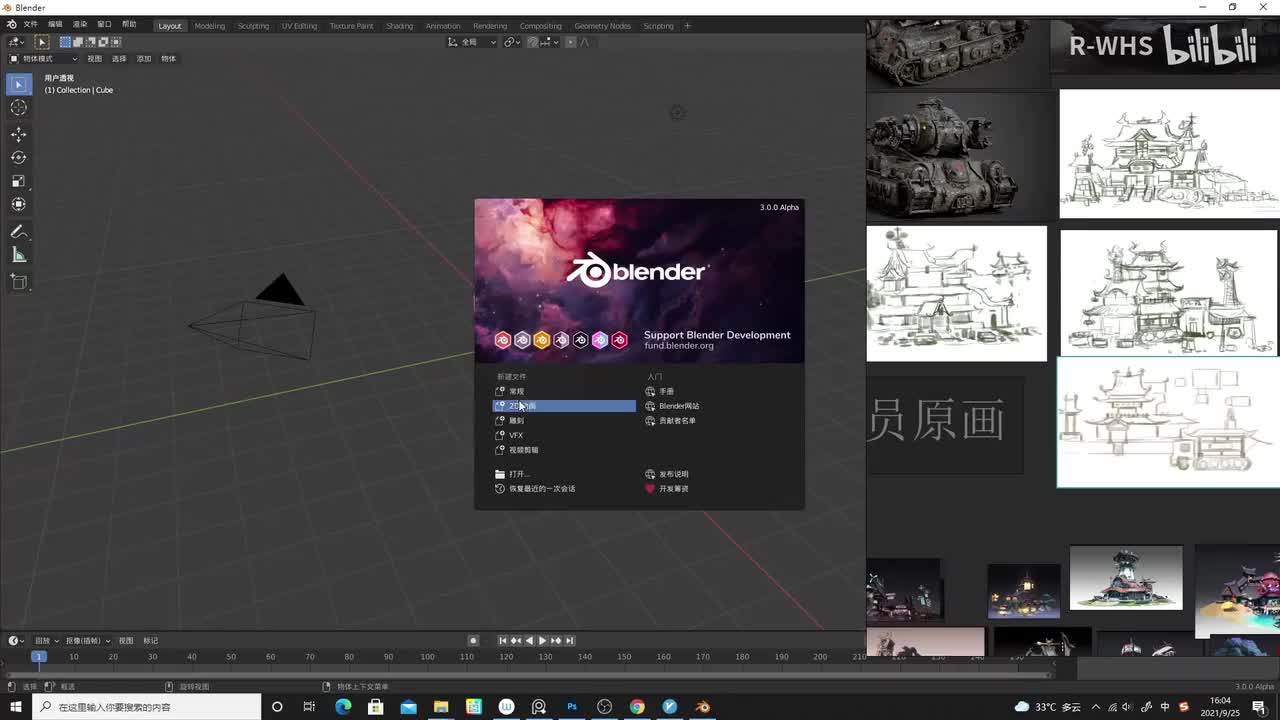Image resolution: width=1280 pixels, height=720 pixels.
Task: Enable the Invert selection mode icon
Action: click(x=103, y=42)
